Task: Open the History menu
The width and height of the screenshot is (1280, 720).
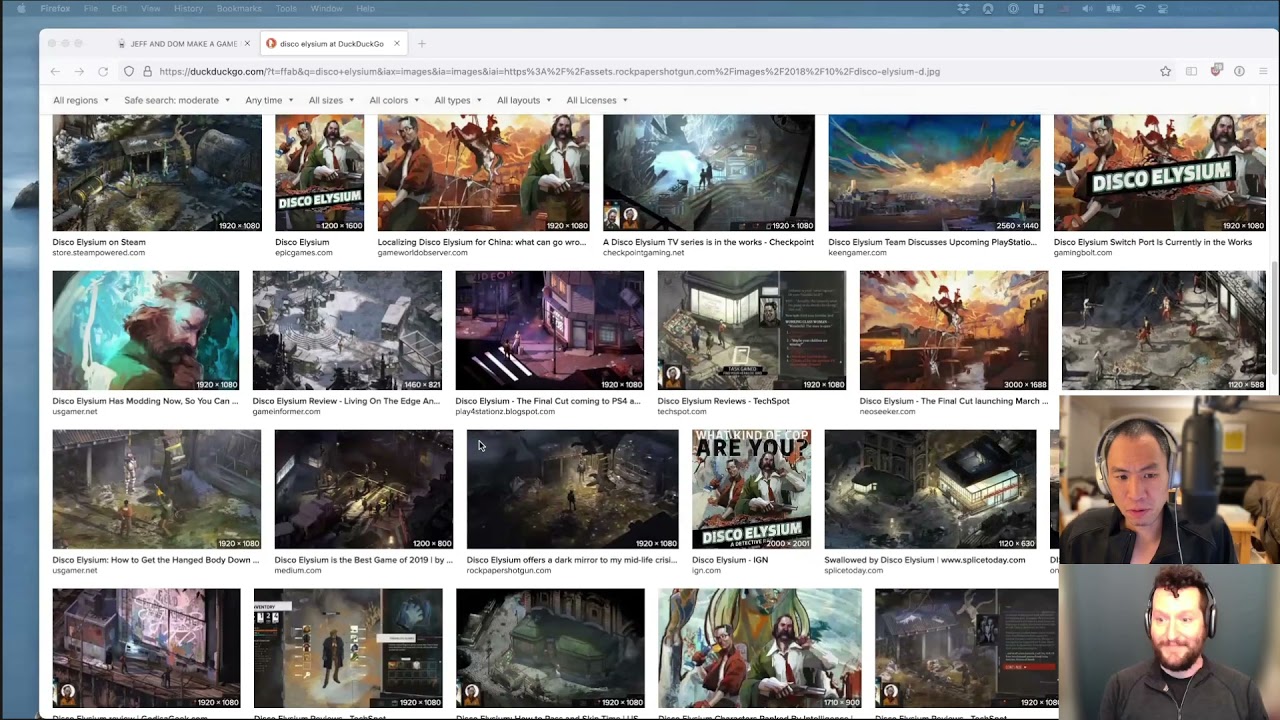Action: pos(188,9)
